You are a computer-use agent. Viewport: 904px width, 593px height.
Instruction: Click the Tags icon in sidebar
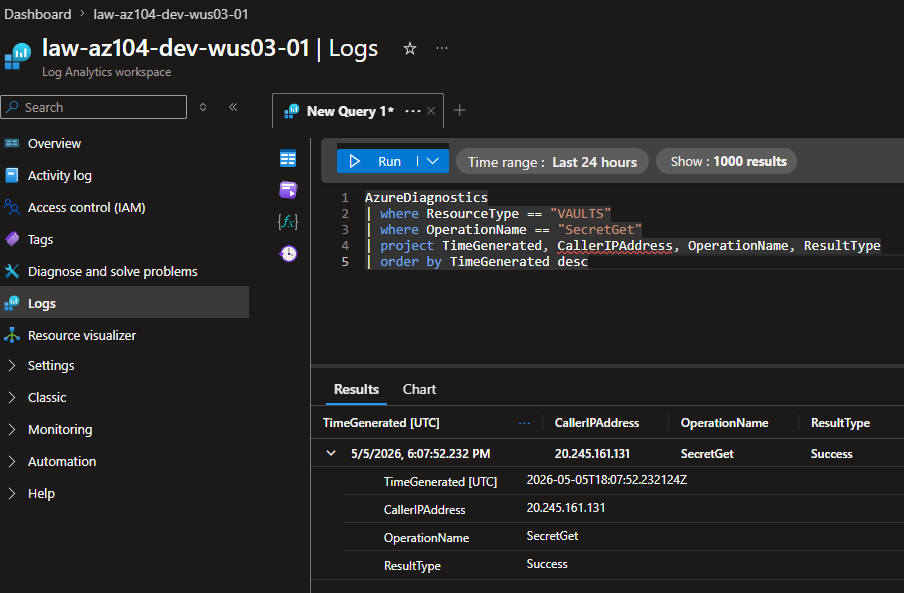[x=12, y=239]
